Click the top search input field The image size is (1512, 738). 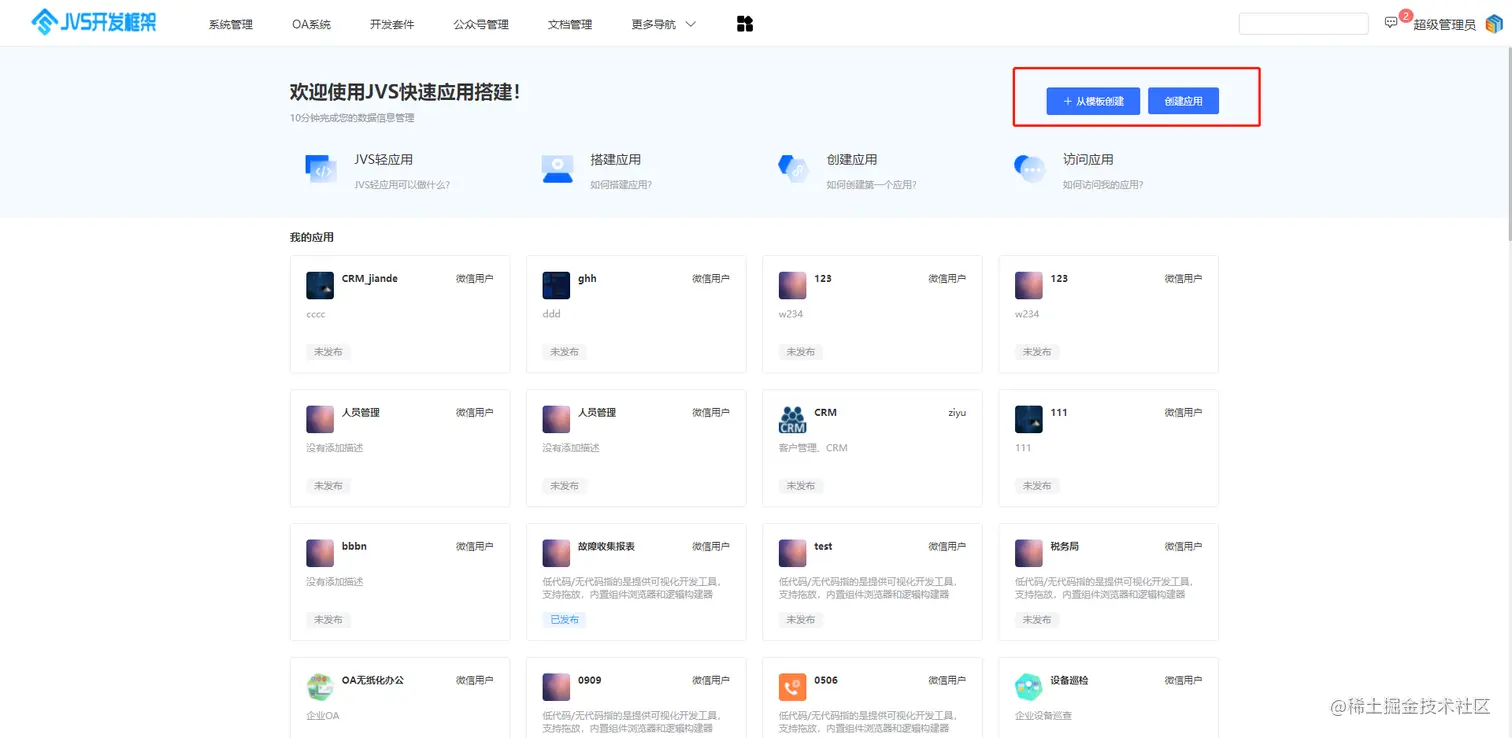pos(1303,23)
